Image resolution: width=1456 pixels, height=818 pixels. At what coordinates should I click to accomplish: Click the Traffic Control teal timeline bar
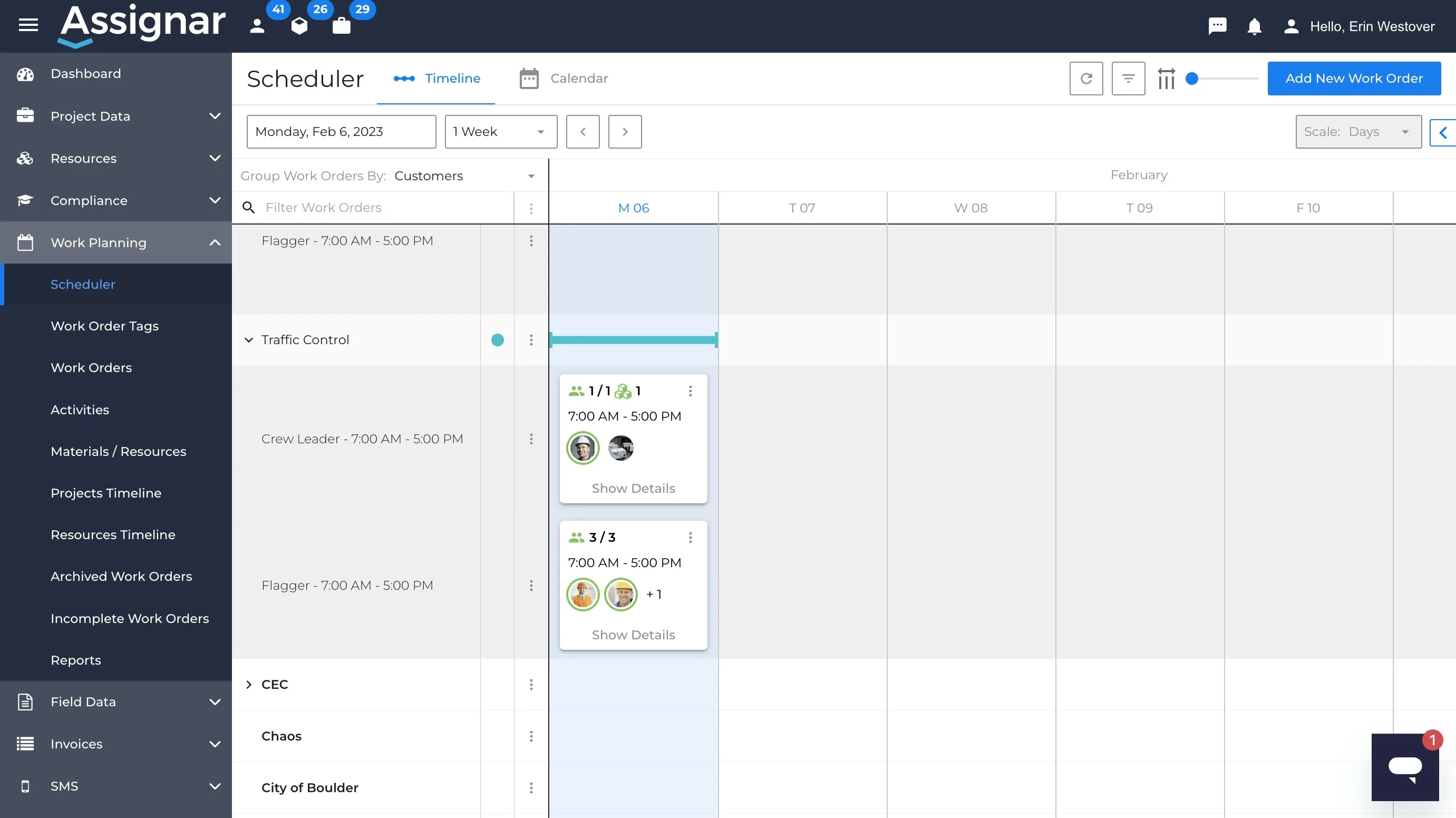point(633,340)
